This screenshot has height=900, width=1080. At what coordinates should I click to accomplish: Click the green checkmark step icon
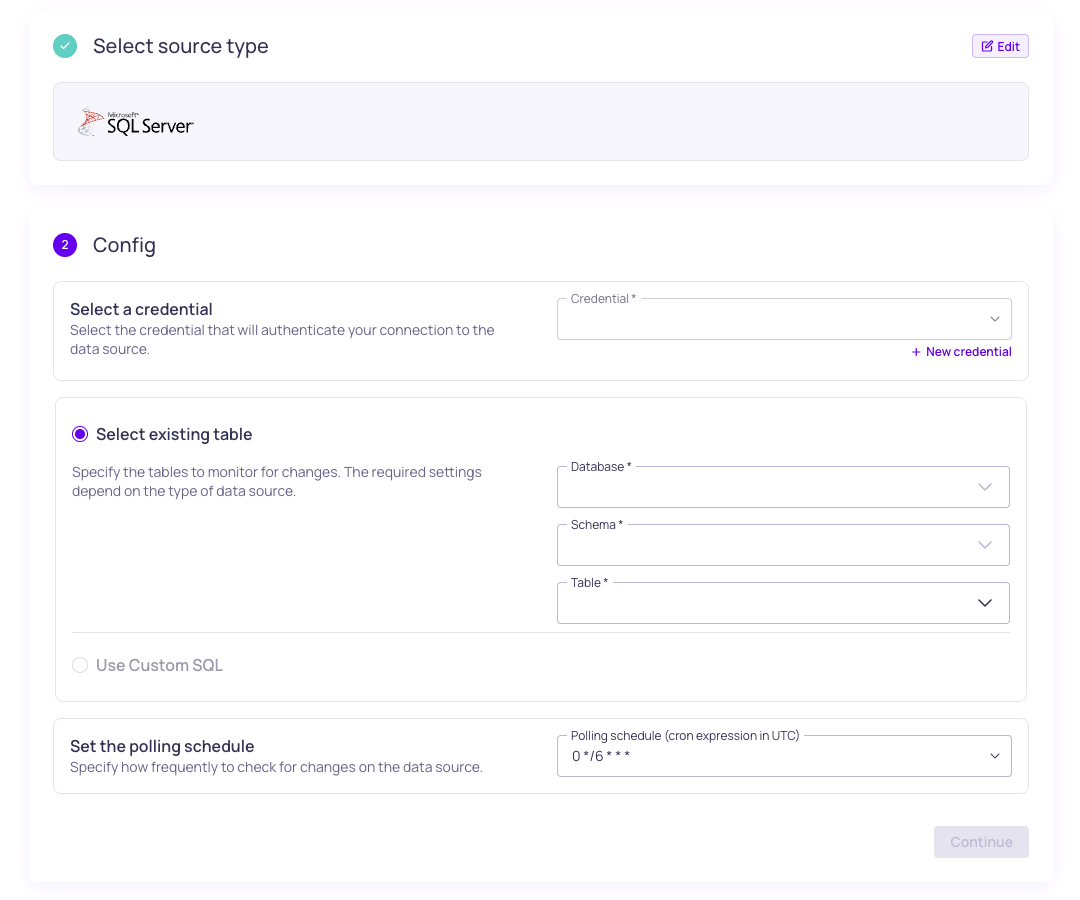coord(65,46)
